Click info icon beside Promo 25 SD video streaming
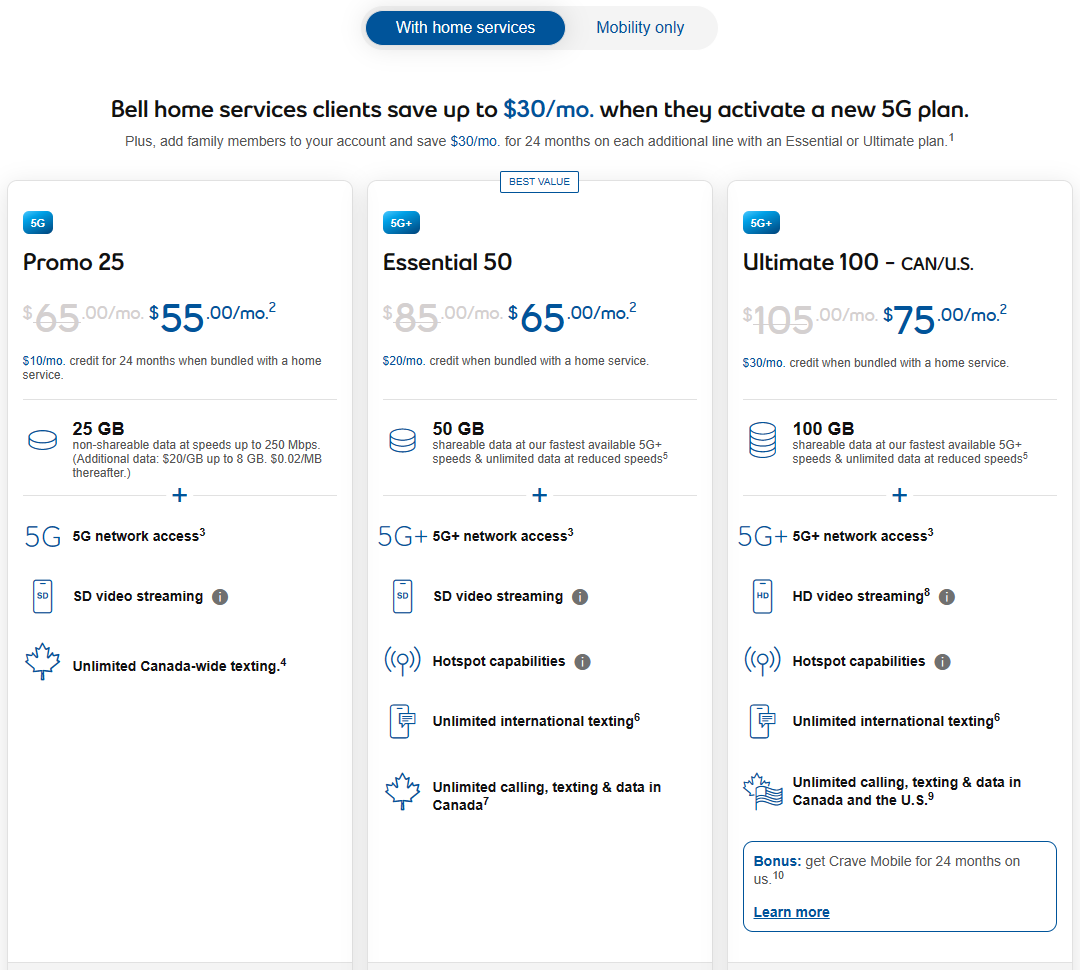1080x970 pixels. coord(220,597)
